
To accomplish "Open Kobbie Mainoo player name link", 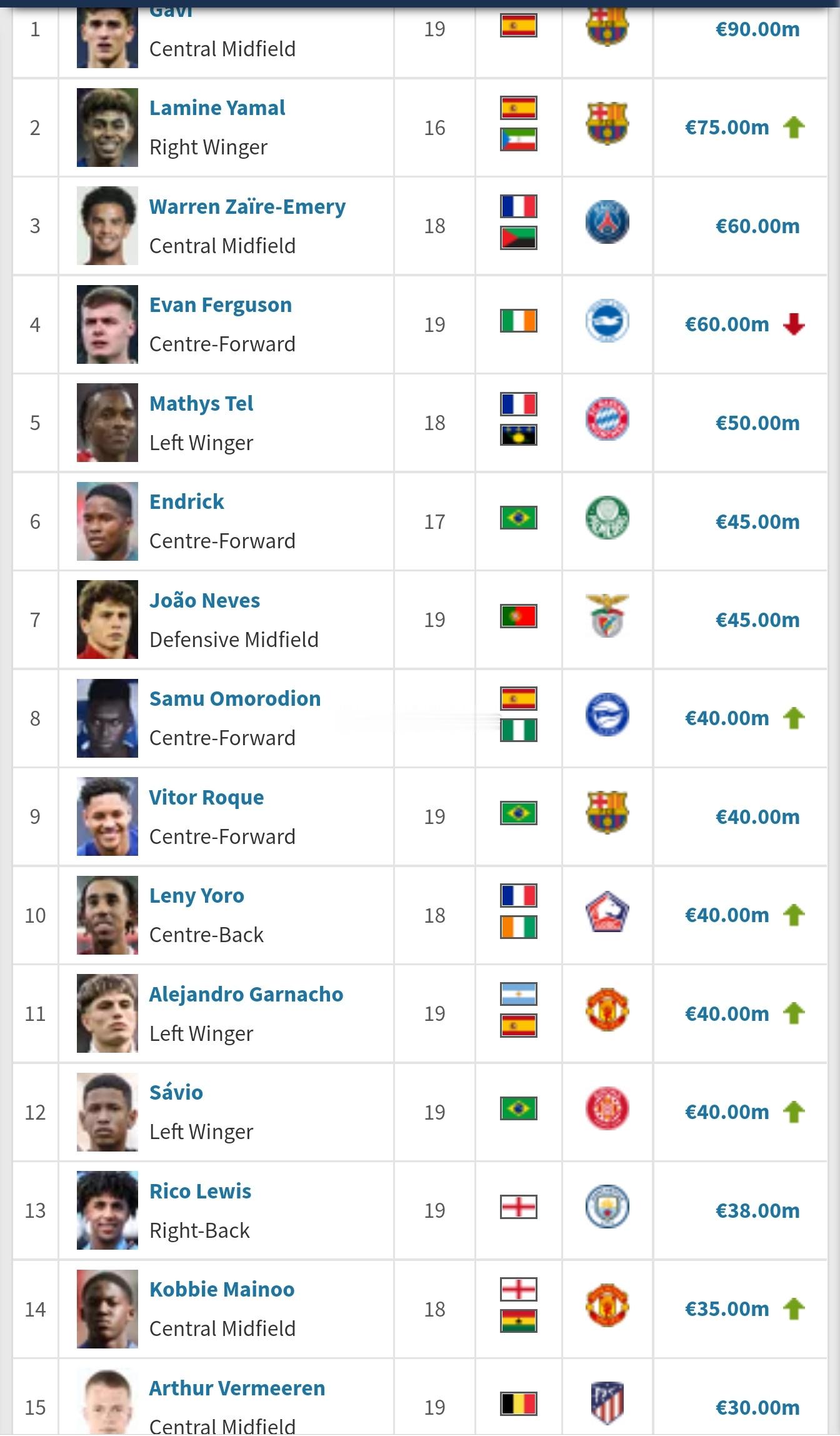I will point(222,1290).
